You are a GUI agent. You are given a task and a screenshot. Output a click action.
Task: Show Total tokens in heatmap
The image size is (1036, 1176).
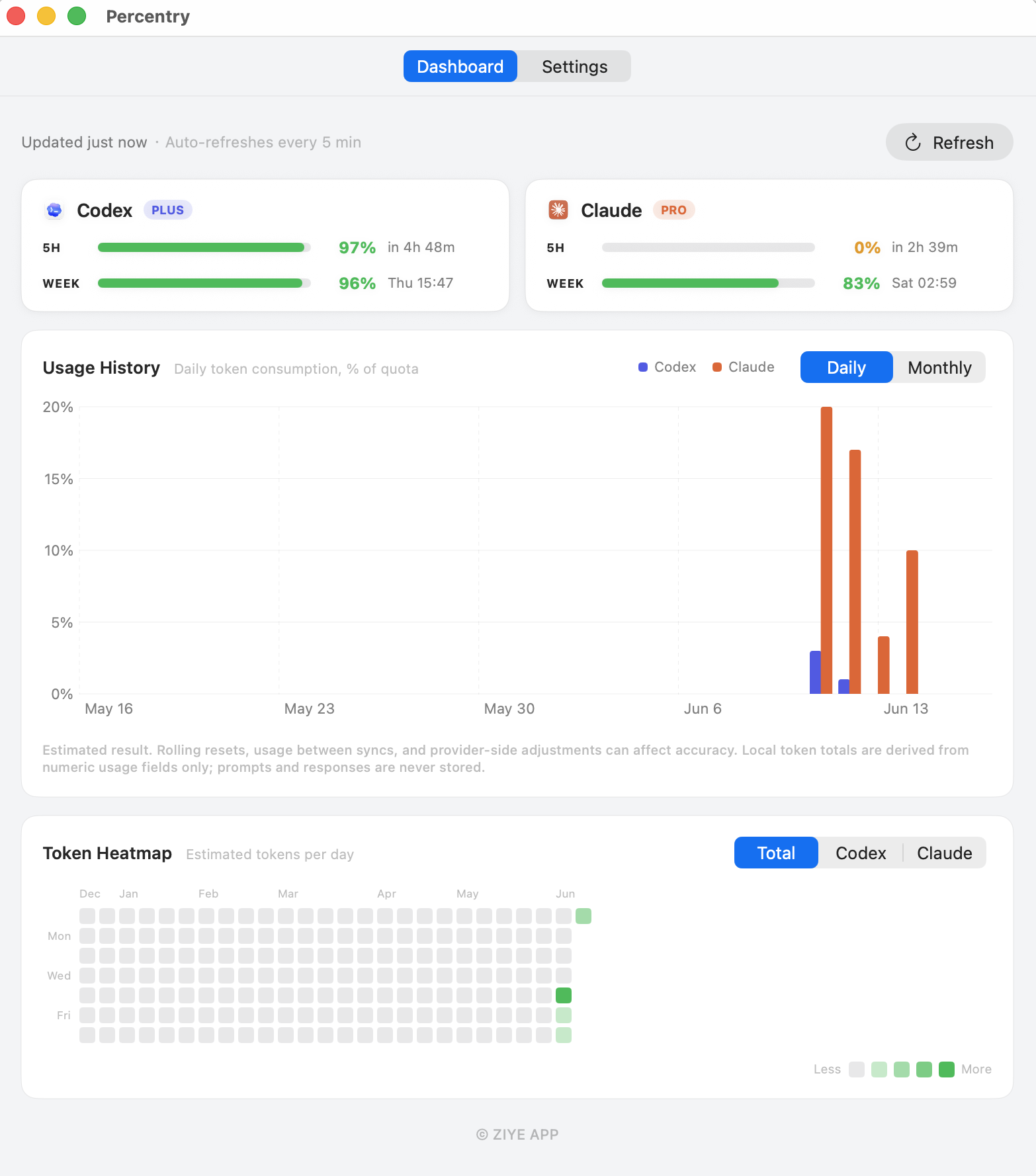(776, 853)
